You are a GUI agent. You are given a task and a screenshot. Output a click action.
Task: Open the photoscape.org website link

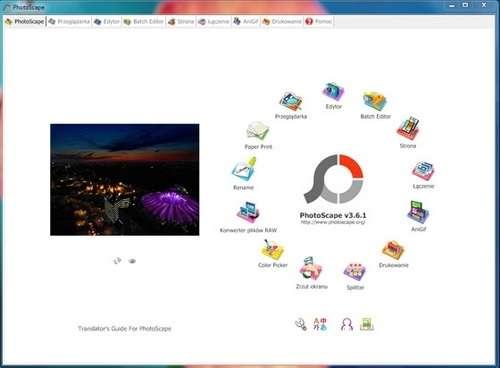click(x=333, y=222)
